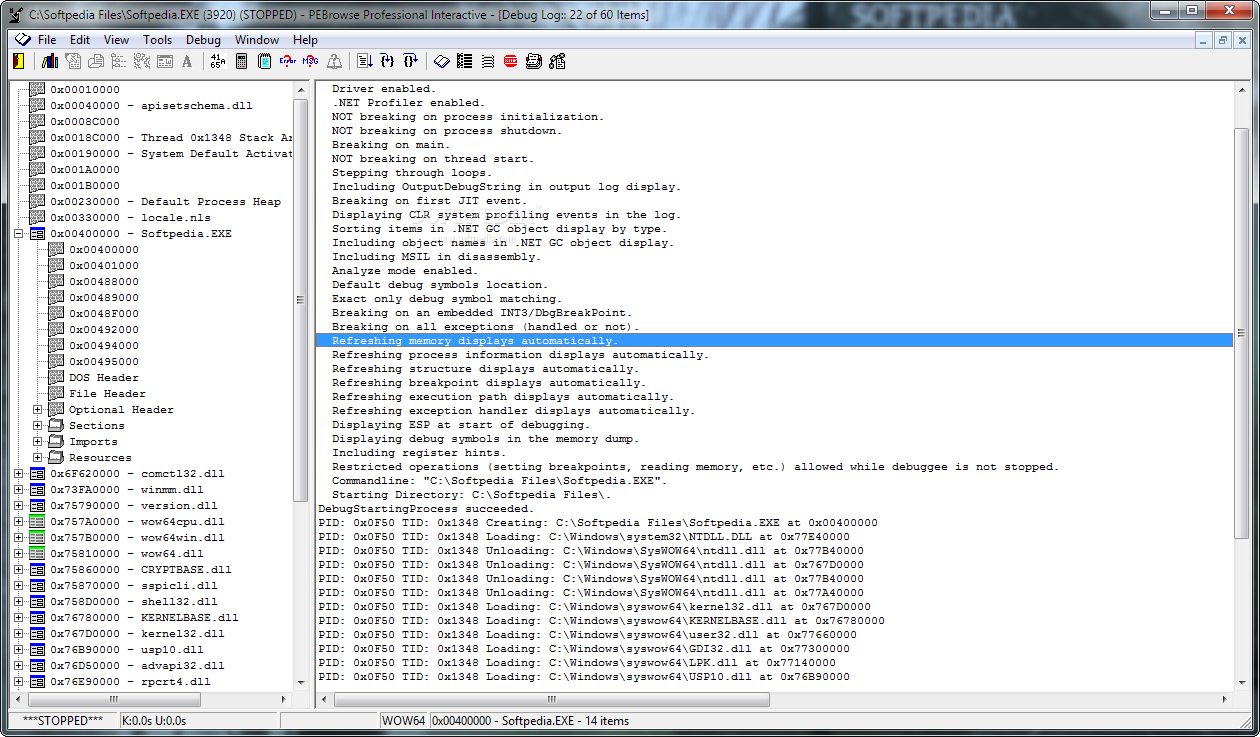Select highlighted 'Refreshing memory displays automatically.' line
Viewport: 1260px width, 737px height.
[x=774, y=341]
